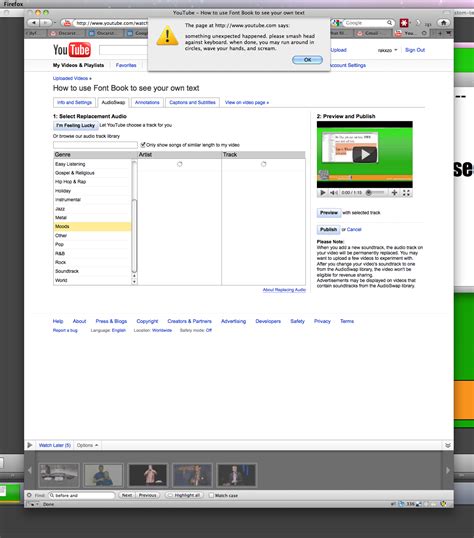Click OK in the alert dialog
Image resolution: width=474 pixels, height=538 pixels.
pos(307,60)
